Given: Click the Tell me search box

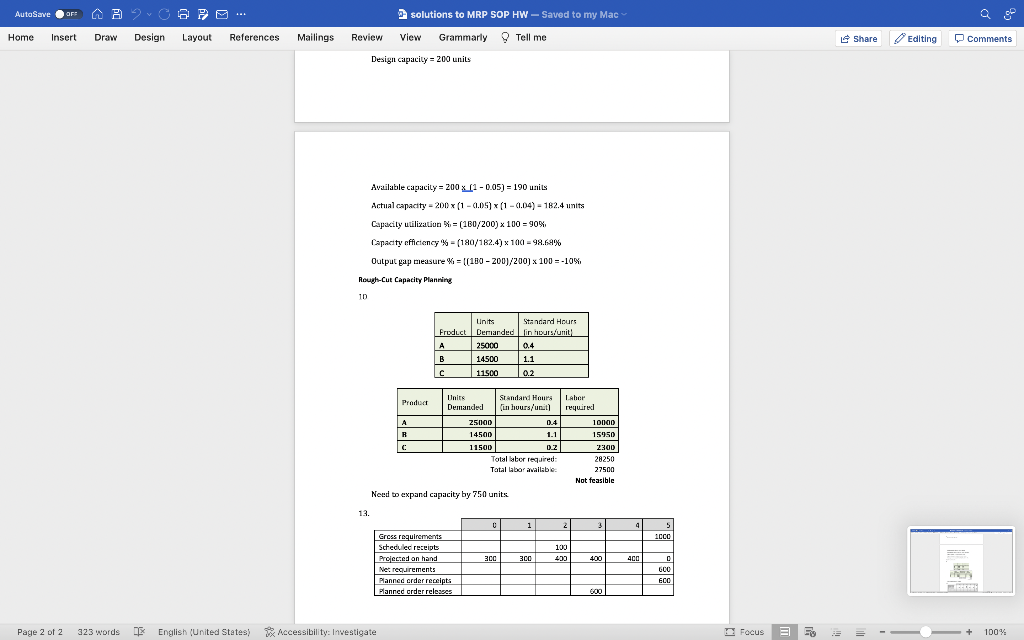Looking at the screenshot, I should [x=524, y=37].
